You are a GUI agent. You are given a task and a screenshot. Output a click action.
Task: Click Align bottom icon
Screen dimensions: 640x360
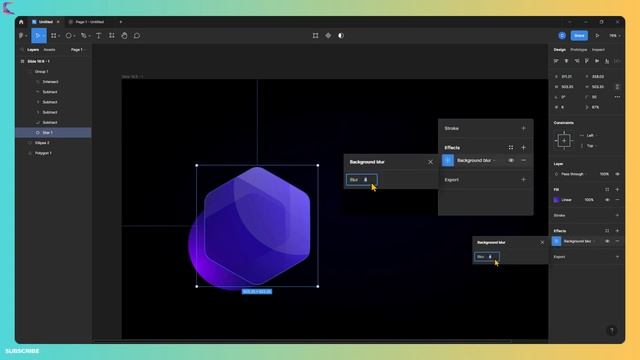click(607, 61)
